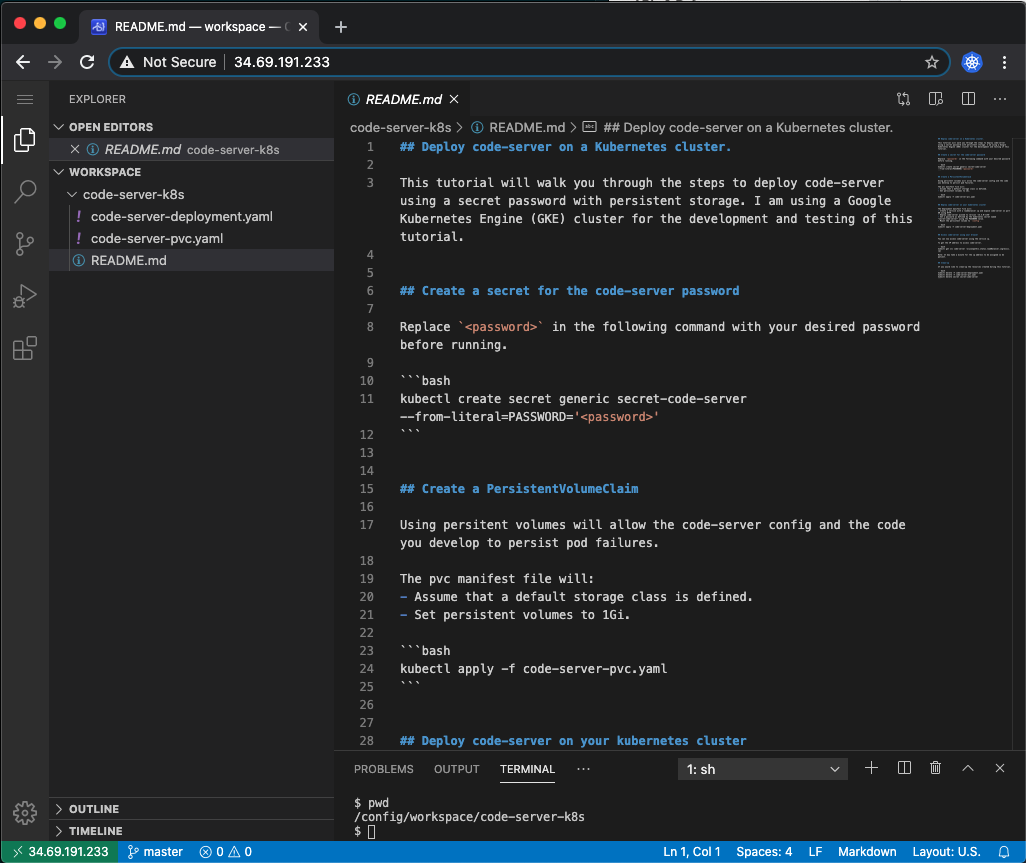Click the EXPLORER sidebar title
This screenshot has height=863, width=1026.
point(97,99)
